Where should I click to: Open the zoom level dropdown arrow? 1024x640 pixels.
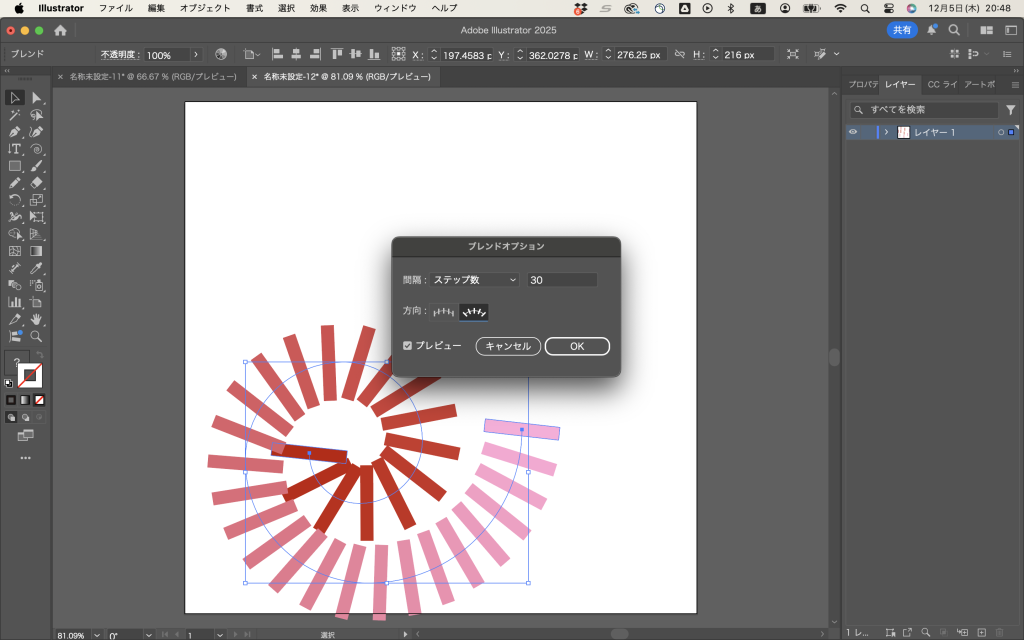97,634
